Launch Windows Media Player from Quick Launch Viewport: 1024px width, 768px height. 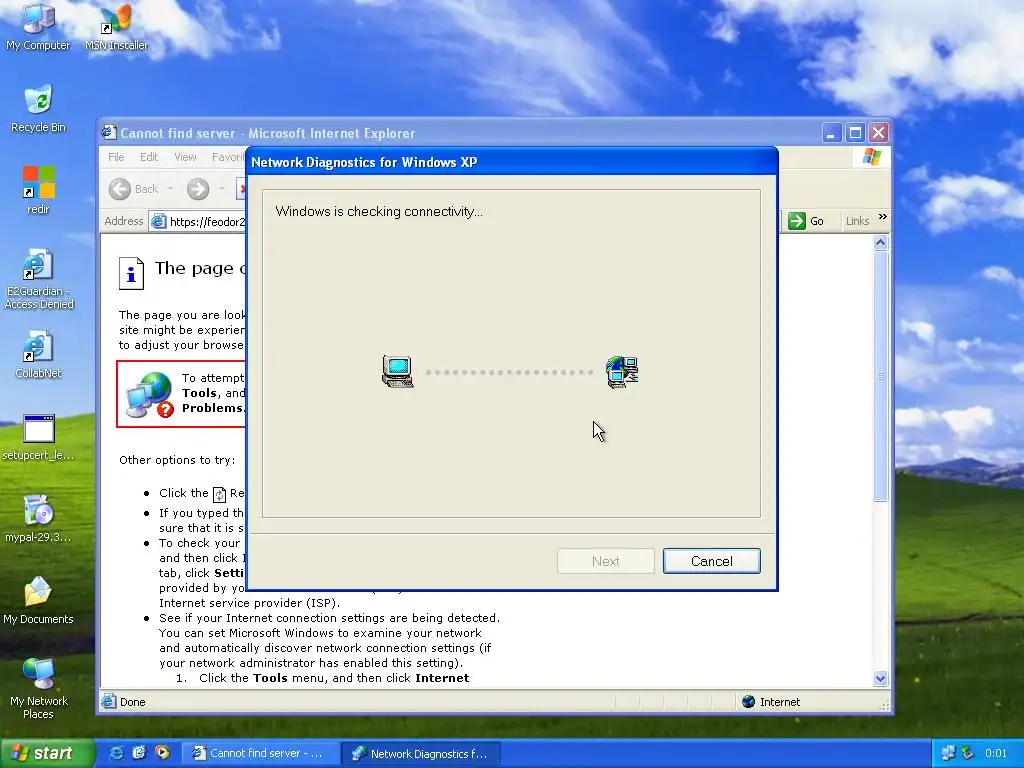click(x=162, y=753)
